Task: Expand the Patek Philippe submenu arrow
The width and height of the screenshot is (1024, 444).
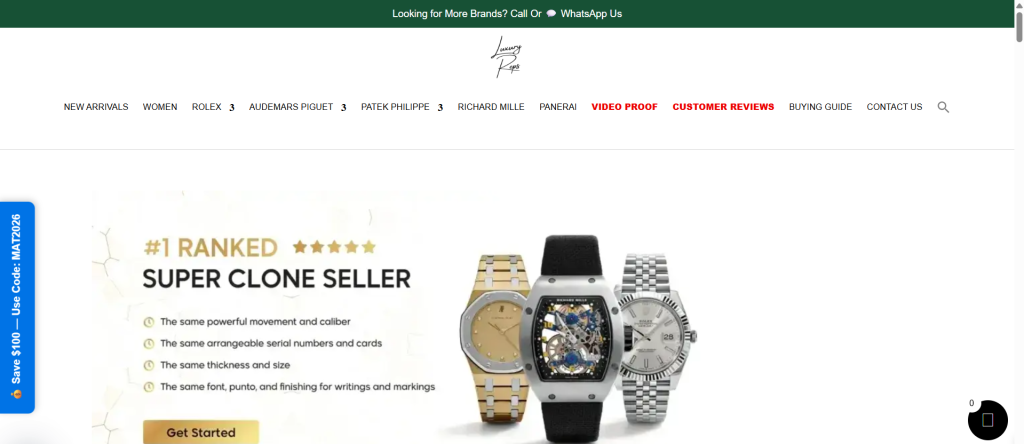Action: [440, 108]
